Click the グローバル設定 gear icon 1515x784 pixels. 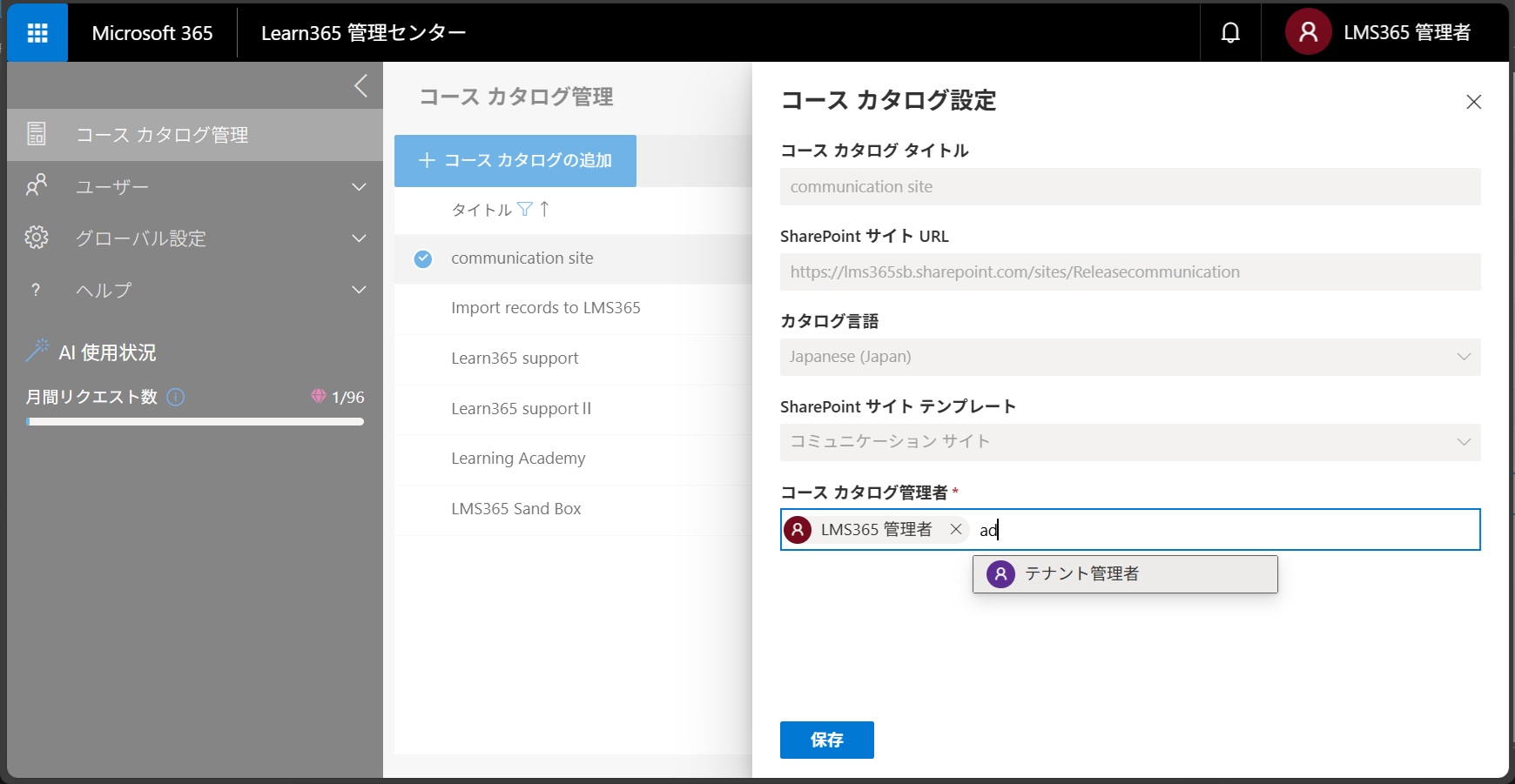[37, 238]
